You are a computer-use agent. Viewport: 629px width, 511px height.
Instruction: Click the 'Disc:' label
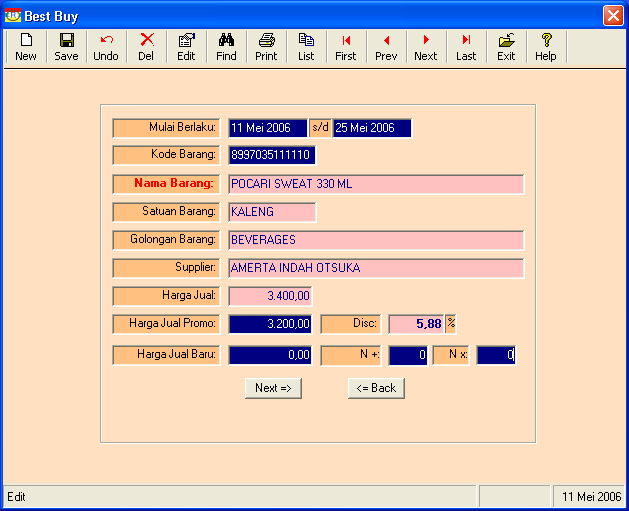pos(351,324)
